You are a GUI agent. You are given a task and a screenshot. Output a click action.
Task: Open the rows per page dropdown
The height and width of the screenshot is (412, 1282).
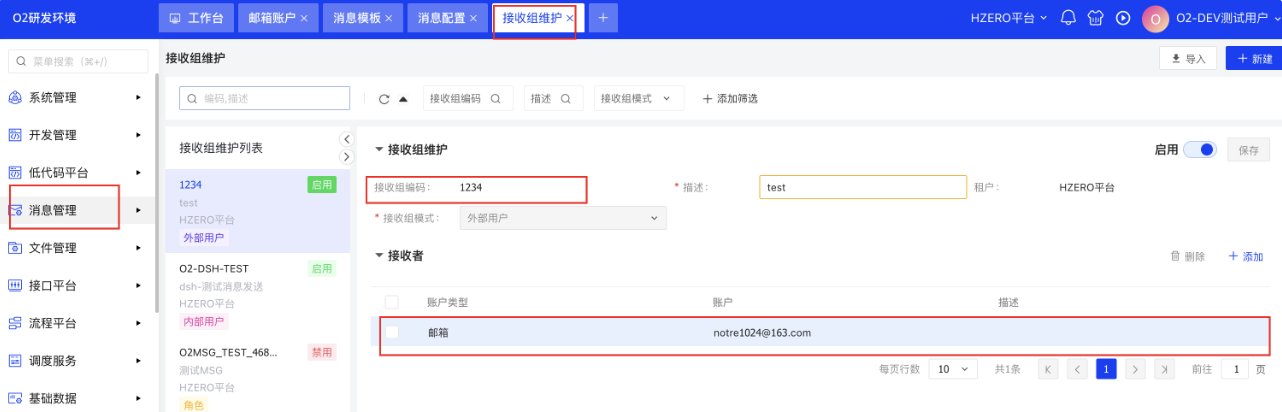pos(953,369)
